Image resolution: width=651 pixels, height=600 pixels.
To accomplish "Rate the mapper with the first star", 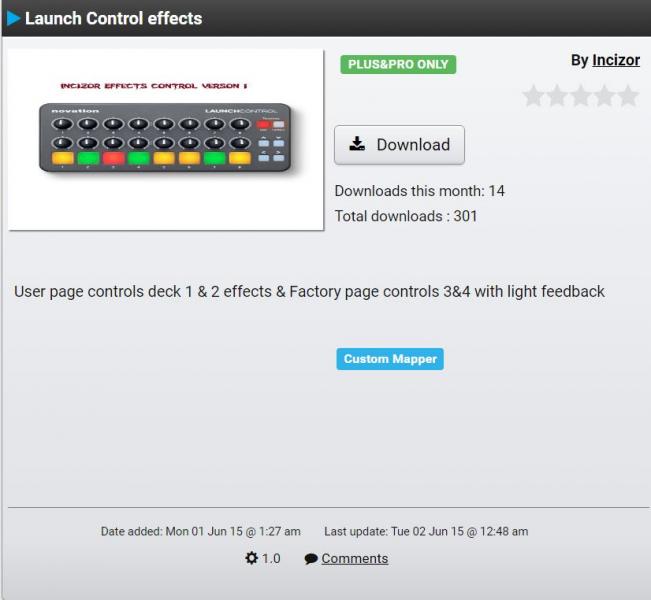I will (x=534, y=96).
